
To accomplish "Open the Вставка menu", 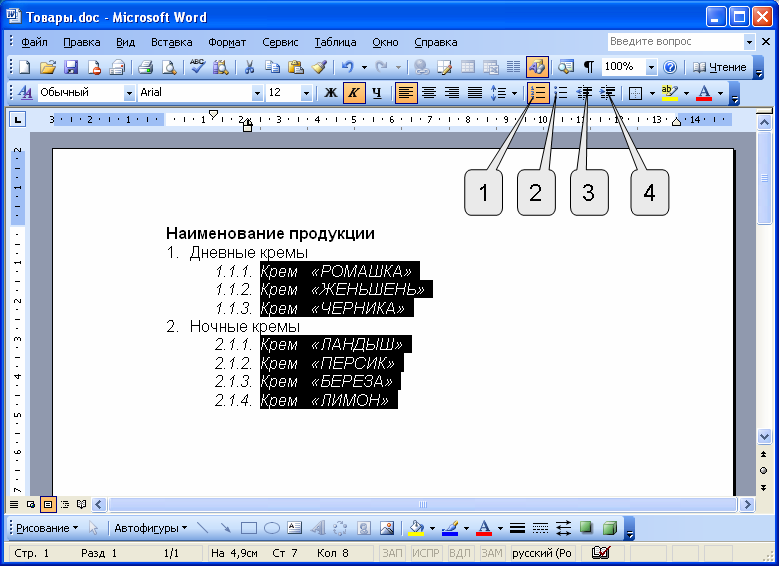I will tap(171, 42).
